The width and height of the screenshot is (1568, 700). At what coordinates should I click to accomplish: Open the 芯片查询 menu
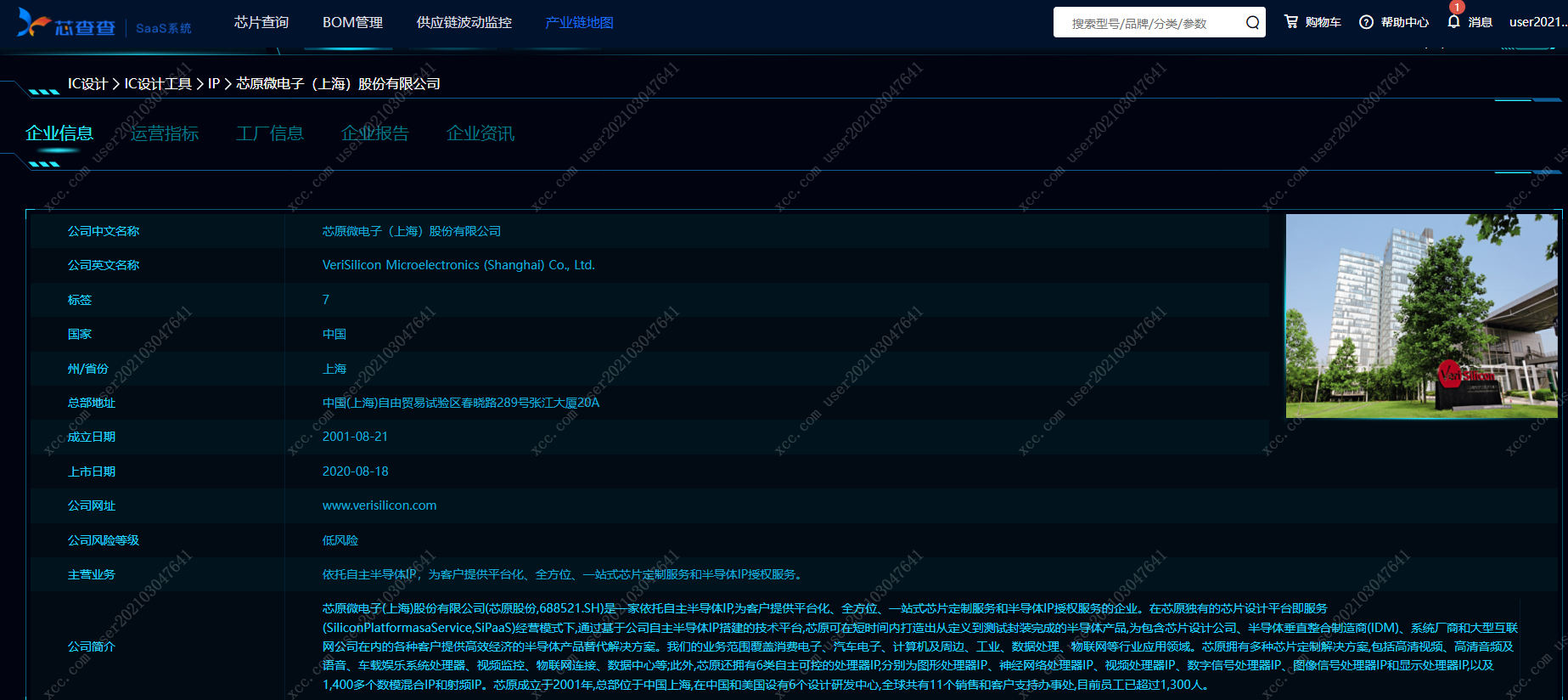point(261,22)
